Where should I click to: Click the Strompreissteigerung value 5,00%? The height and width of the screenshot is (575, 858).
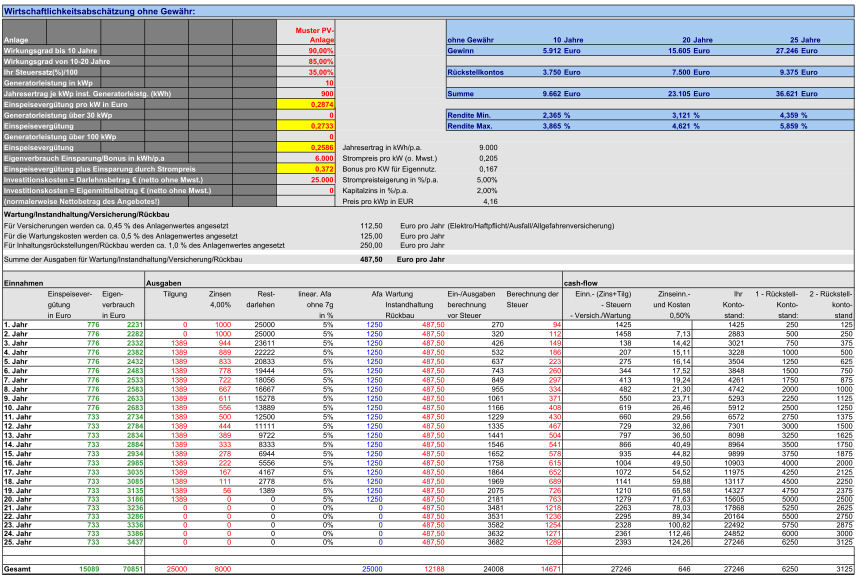[x=487, y=180]
